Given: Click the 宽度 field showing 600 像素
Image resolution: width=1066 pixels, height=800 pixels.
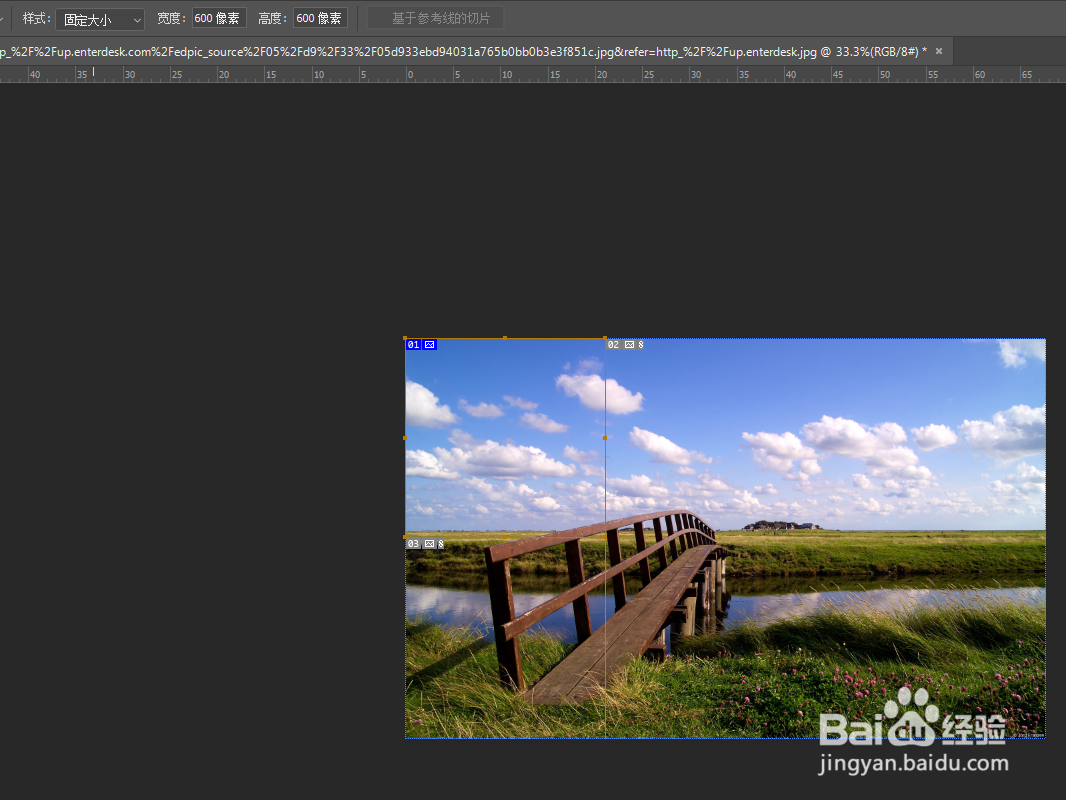Looking at the screenshot, I should pos(219,18).
